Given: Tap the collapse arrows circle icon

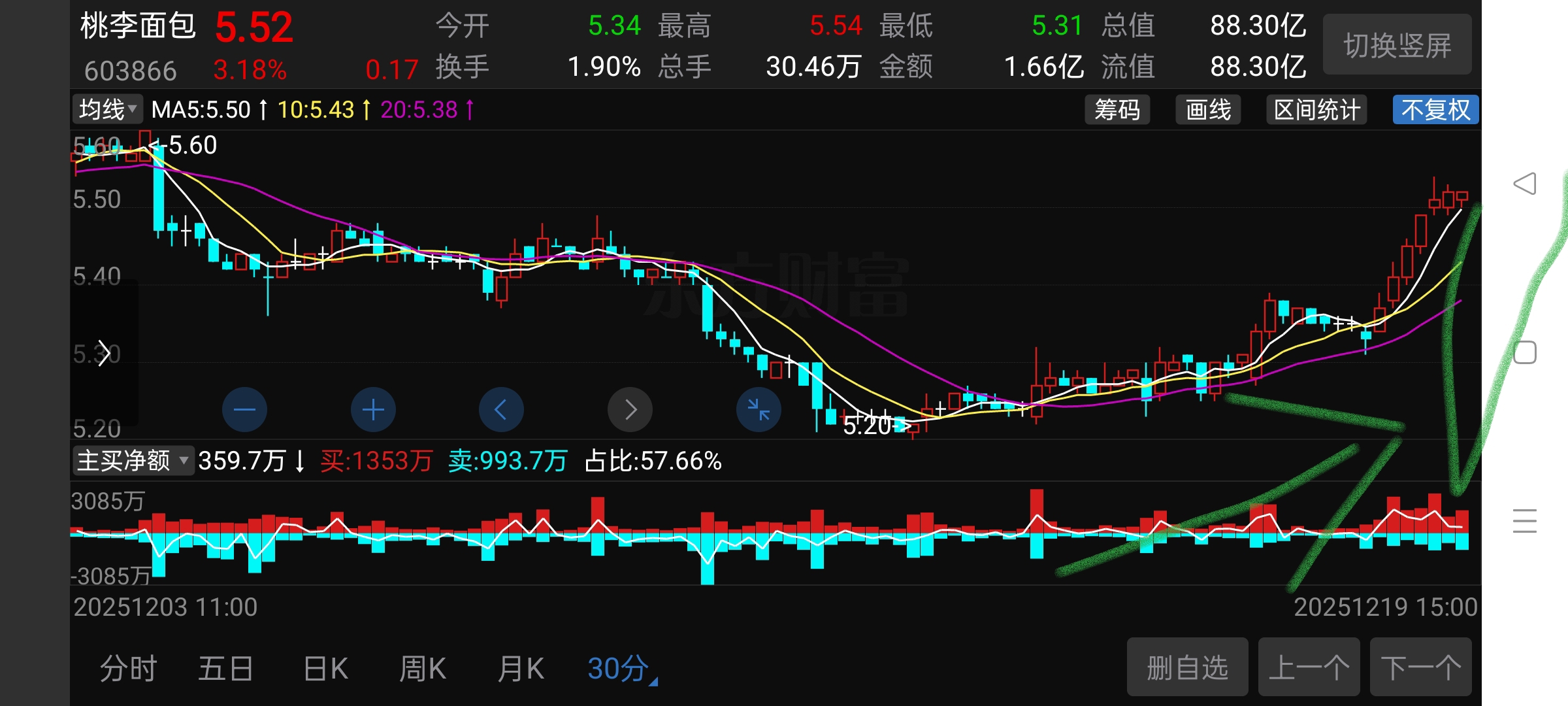Looking at the screenshot, I should pos(759,410).
